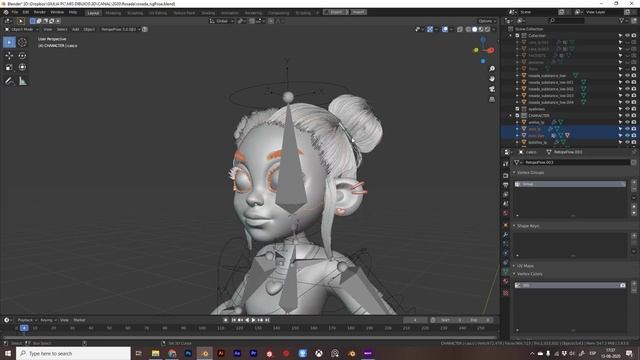The height and width of the screenshot is (360, 640).
Task: Add a new vertex color plus button
Action: tap(634, 283)
